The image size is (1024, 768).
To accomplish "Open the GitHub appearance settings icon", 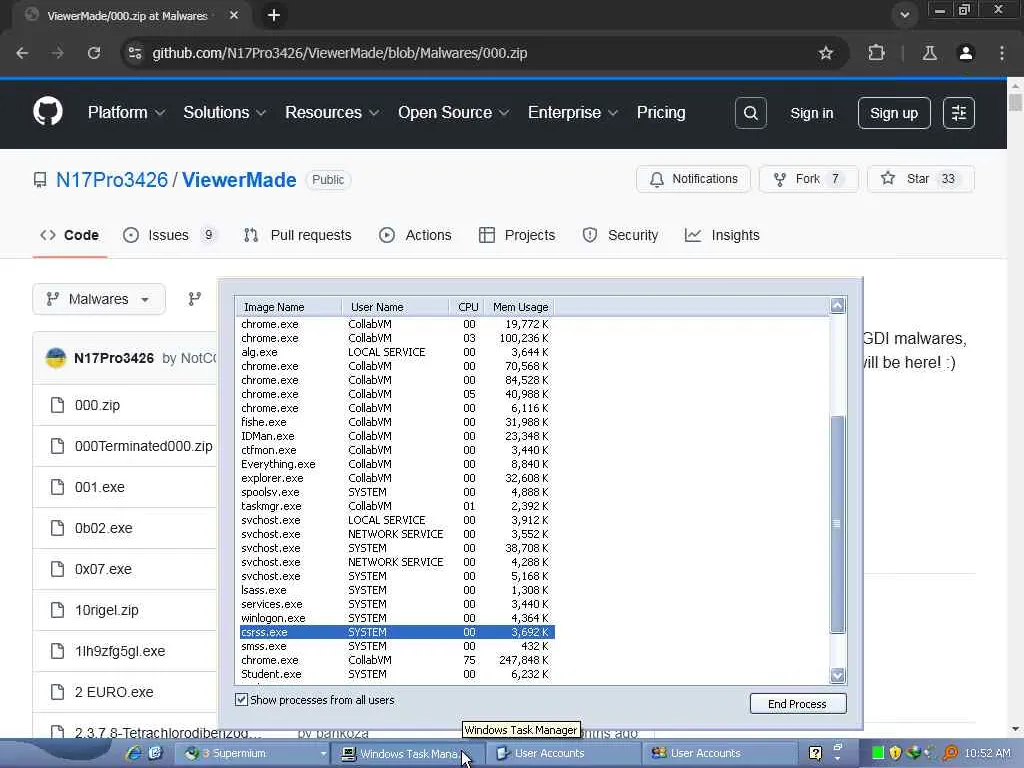I will tap(959, 113).
